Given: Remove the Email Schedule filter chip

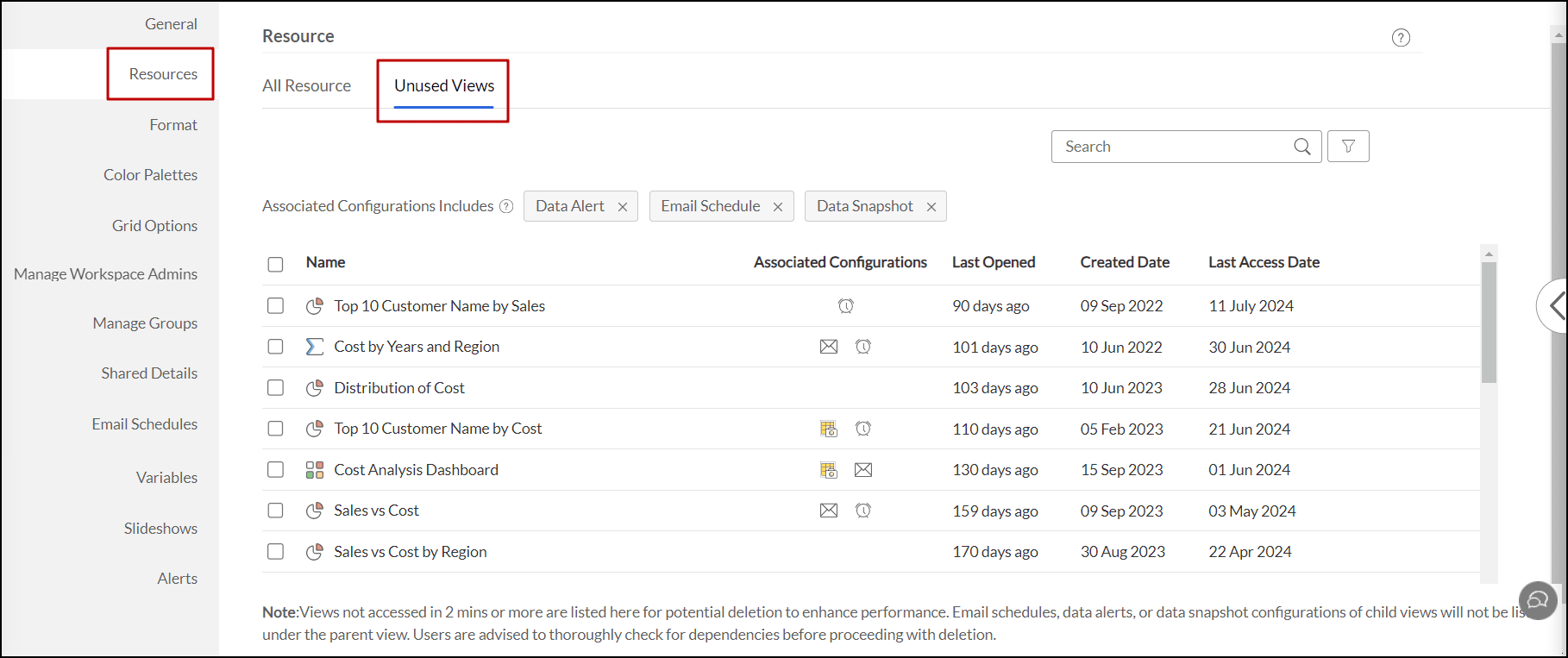Looking at the screenshot, I should [778, 207].
